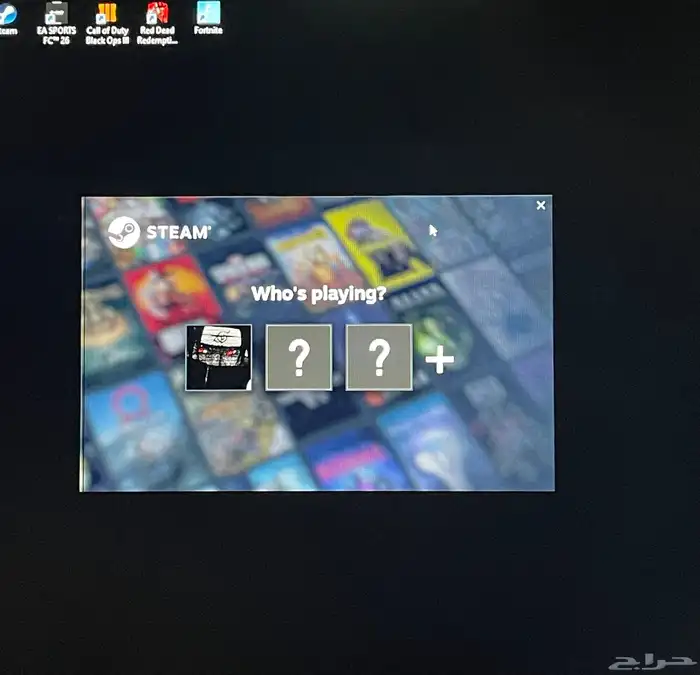Launch EA SPORTS FC 26 shortcut icon
Image resolution: width=700 pixels, height=675 pixels.
point(56,12)
